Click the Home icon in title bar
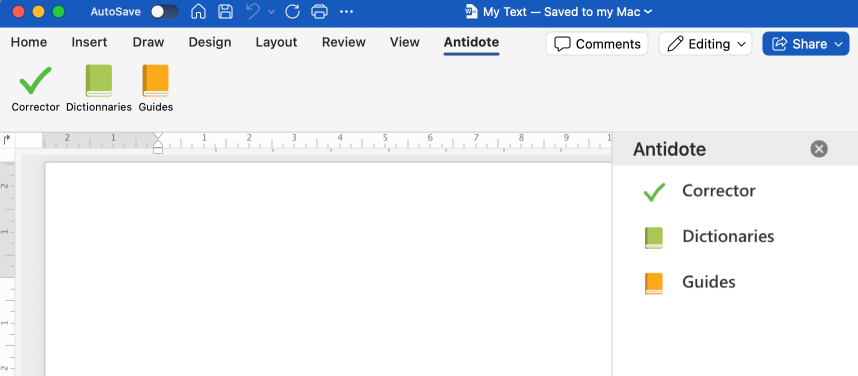 tap(199, 11)
